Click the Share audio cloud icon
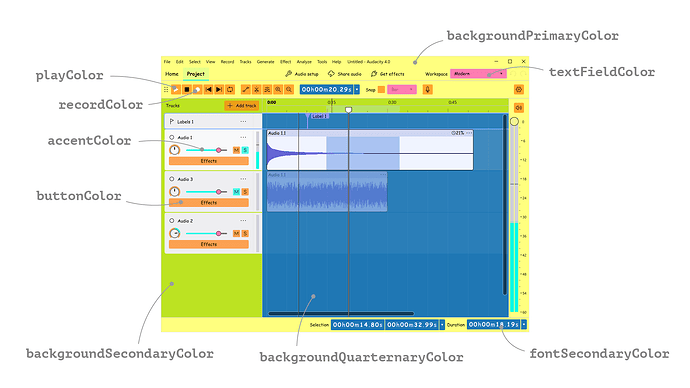 click(x=331, y=74)
